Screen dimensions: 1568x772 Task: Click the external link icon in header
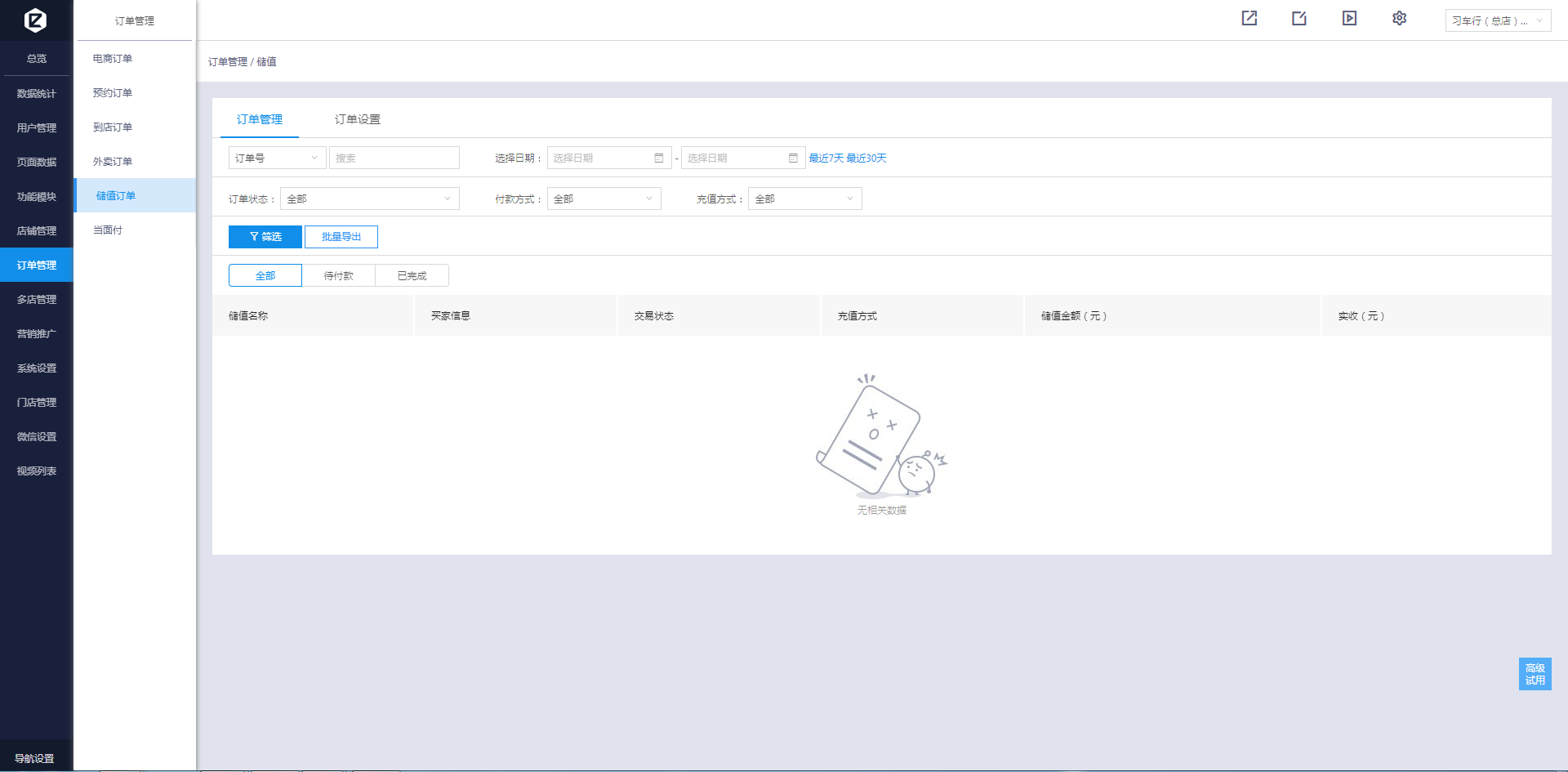click(x=1249, y=18)
